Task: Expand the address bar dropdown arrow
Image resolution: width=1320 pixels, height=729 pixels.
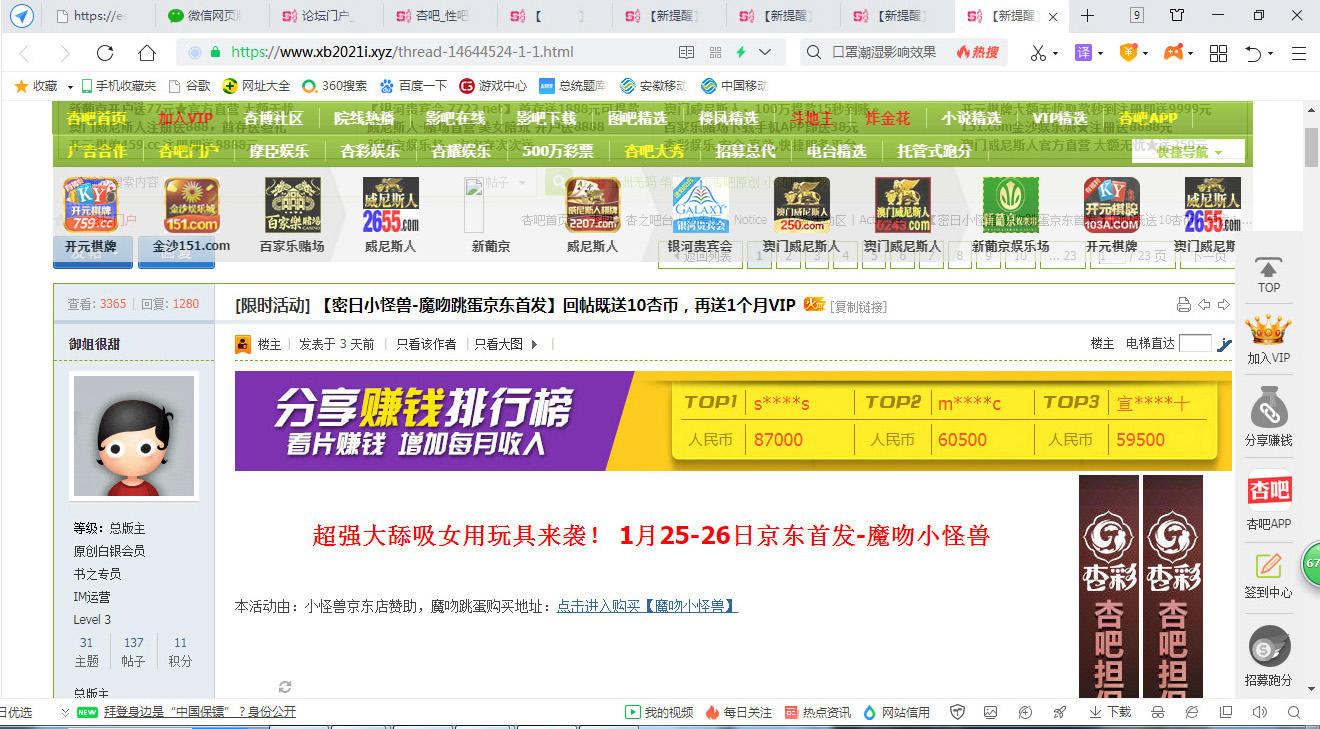Action: pos(765,53)
